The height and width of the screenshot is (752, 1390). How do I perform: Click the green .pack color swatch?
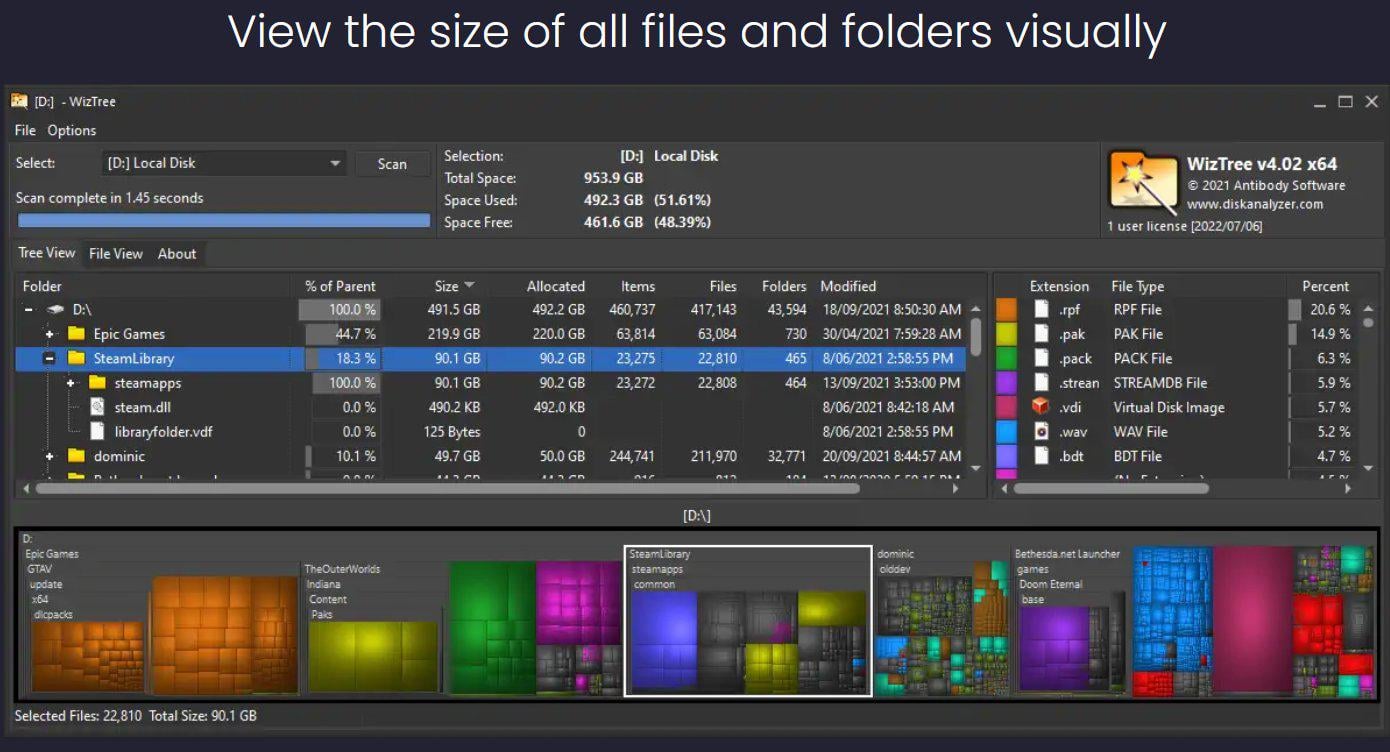click(x=1007, y=358)
